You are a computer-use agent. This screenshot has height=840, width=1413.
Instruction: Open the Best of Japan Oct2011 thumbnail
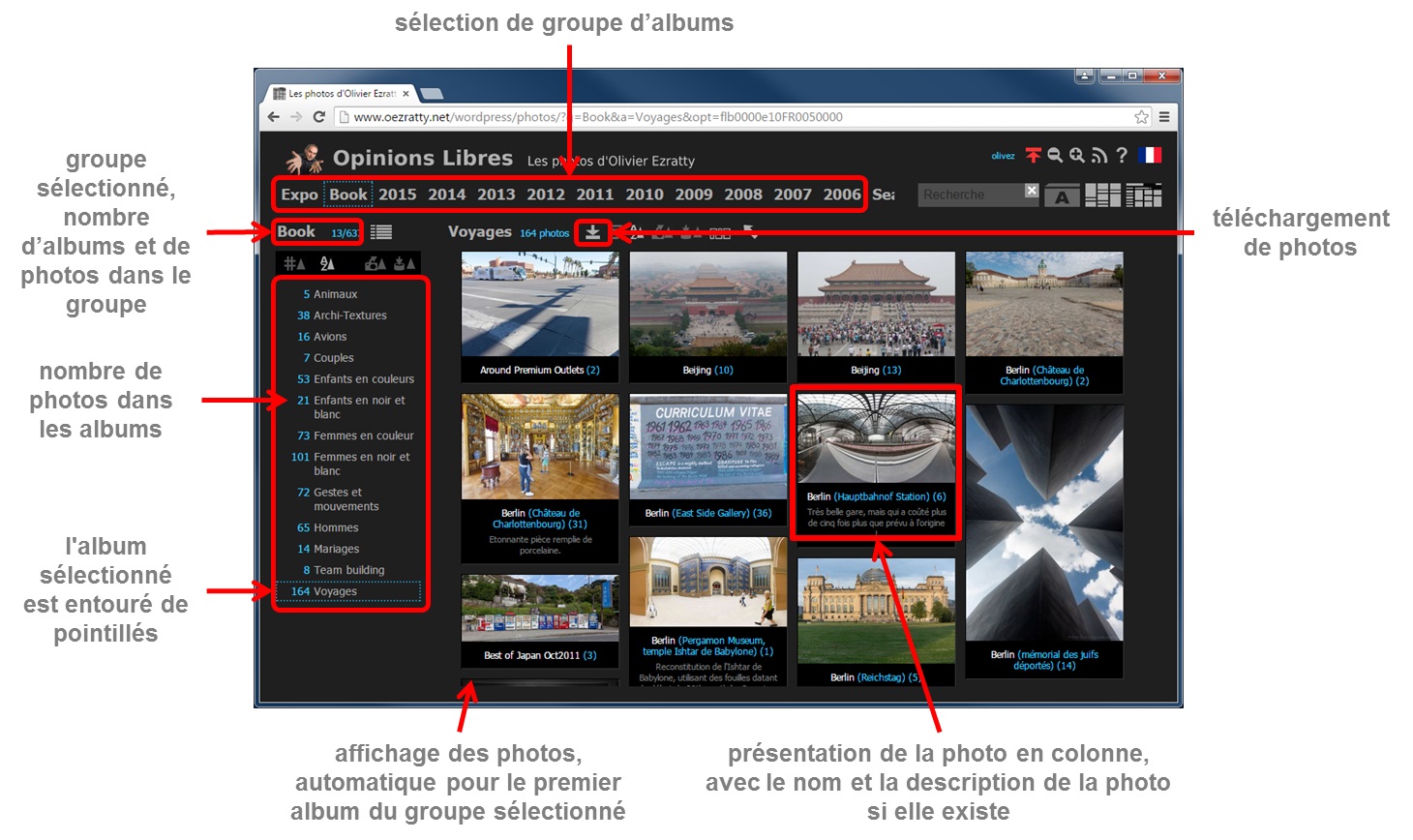[540, 609]
